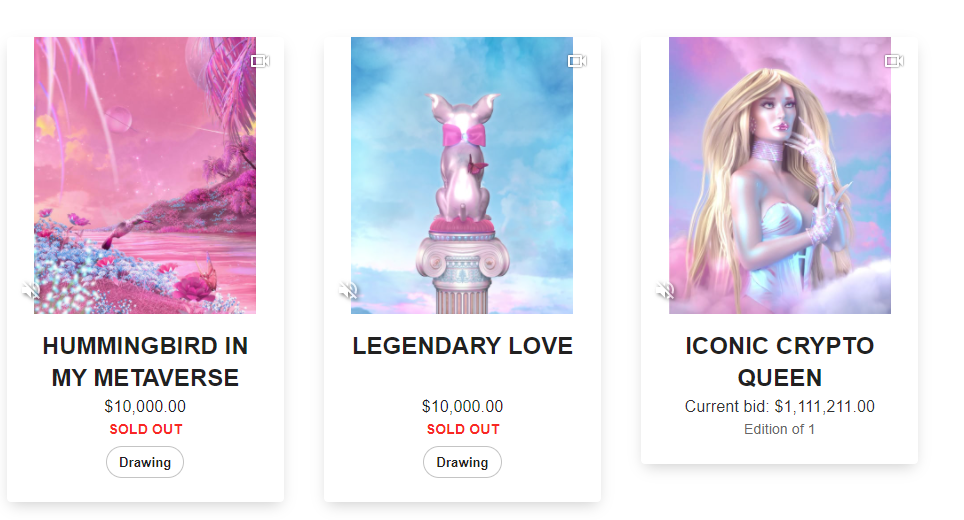Click the current bid $1,111,211.00 text
The width and height of the screenshot is (964, 520).
click(780, 406)
